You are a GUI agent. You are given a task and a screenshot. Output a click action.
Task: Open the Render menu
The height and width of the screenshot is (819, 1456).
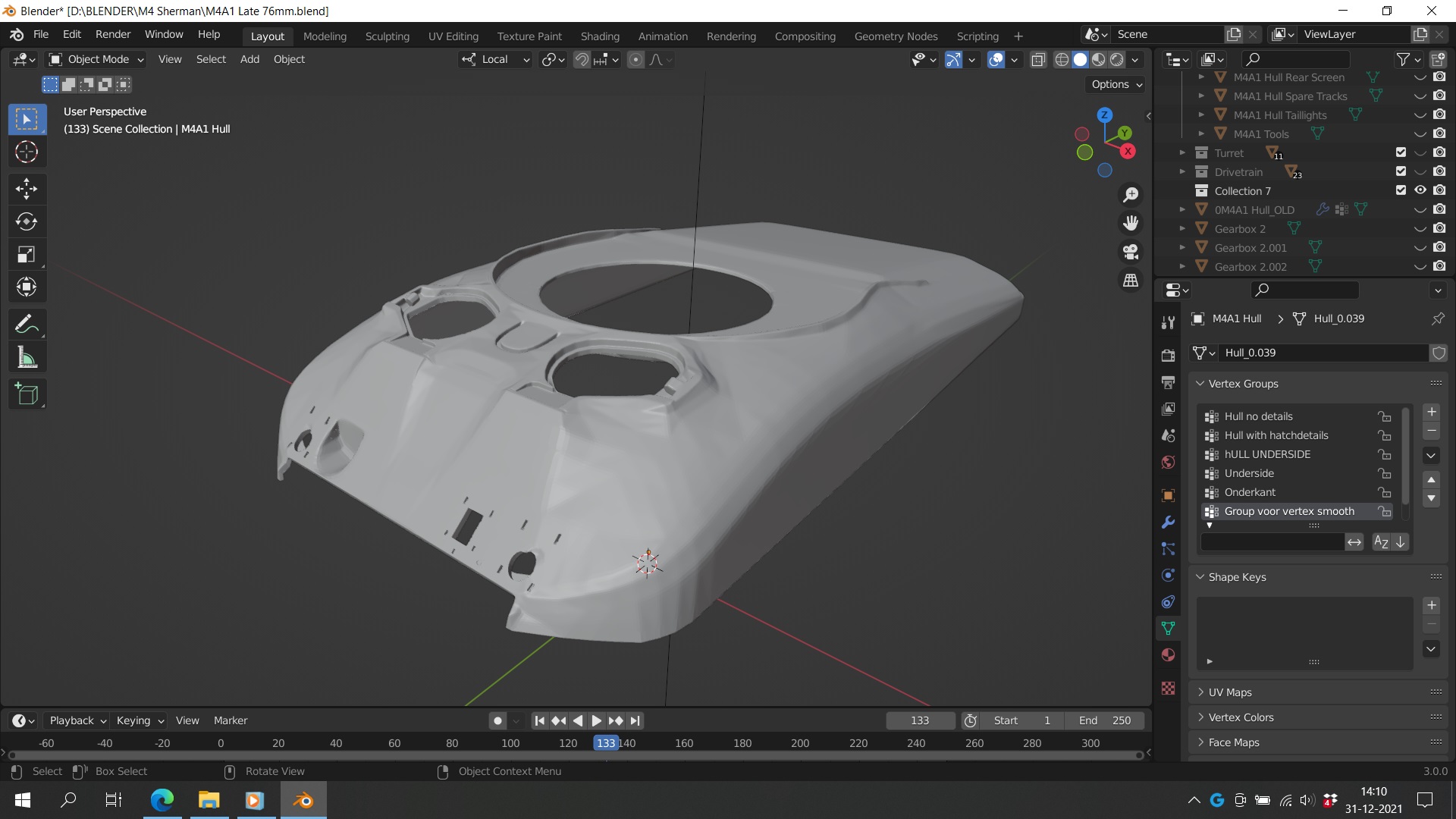click(112, 34)
